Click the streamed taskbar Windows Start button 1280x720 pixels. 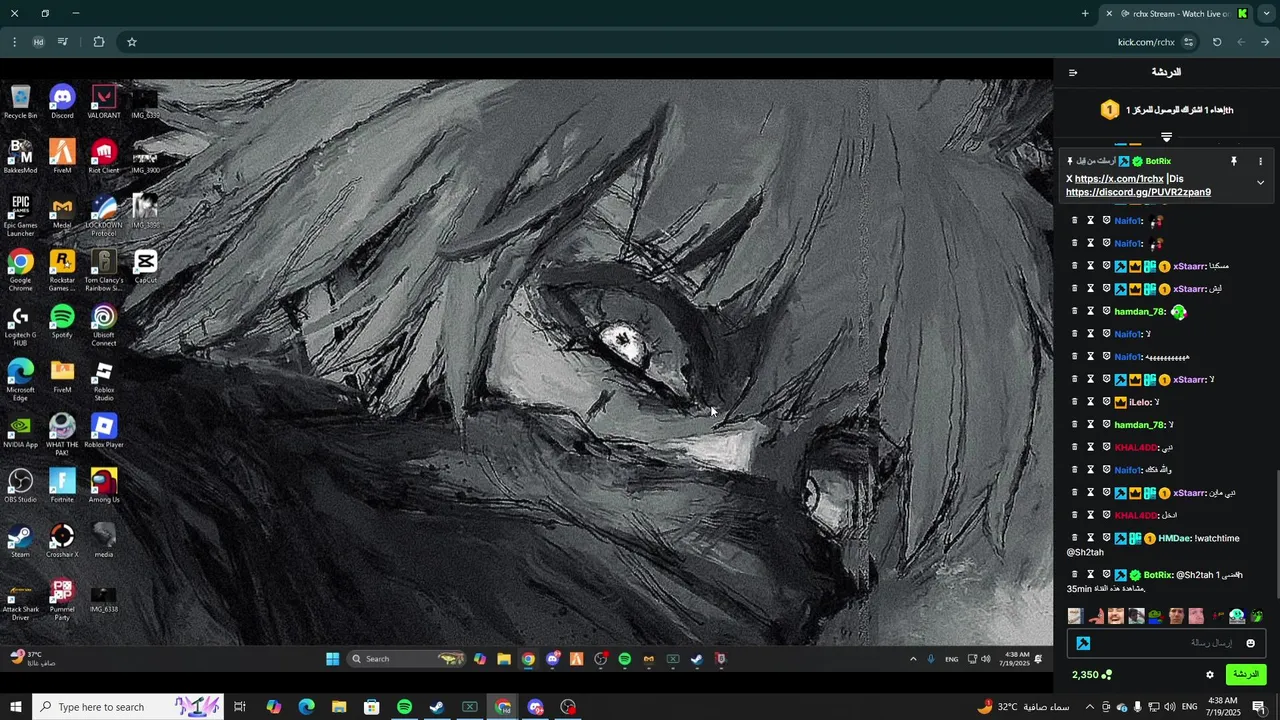332,659
